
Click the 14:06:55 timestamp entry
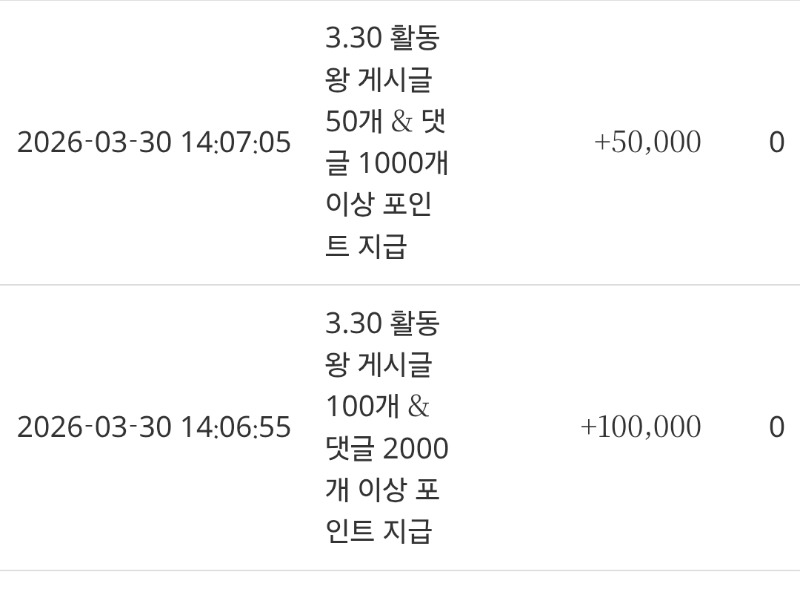tap(154, 428)
